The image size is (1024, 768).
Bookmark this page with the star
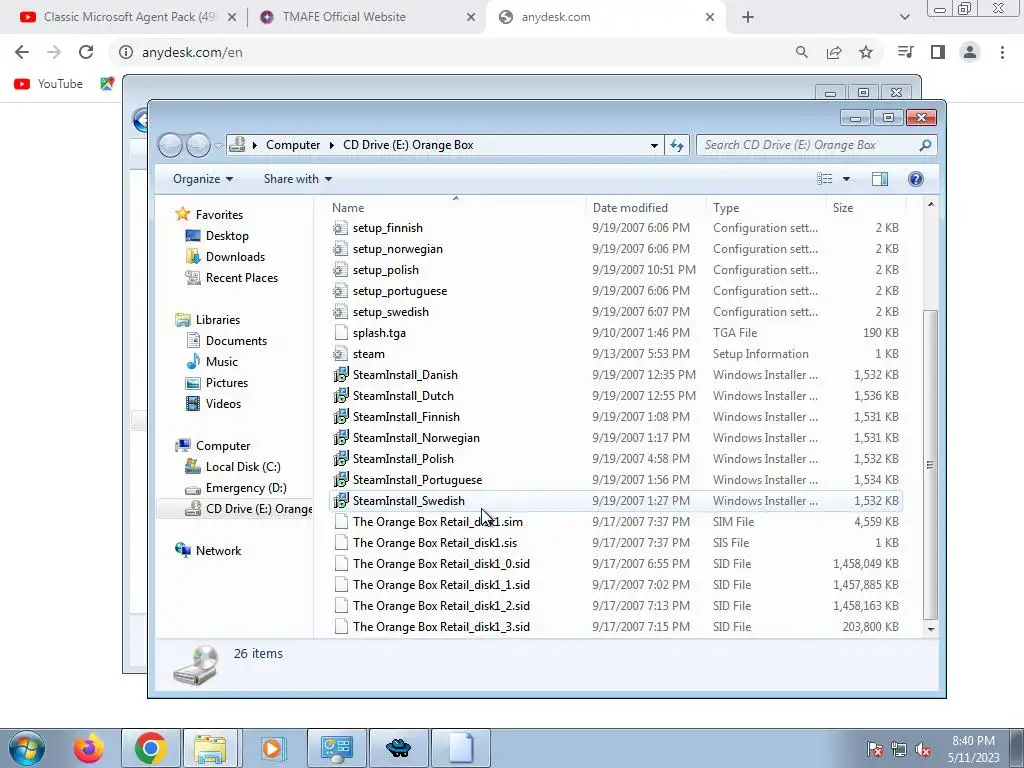(x=866, y=52)
